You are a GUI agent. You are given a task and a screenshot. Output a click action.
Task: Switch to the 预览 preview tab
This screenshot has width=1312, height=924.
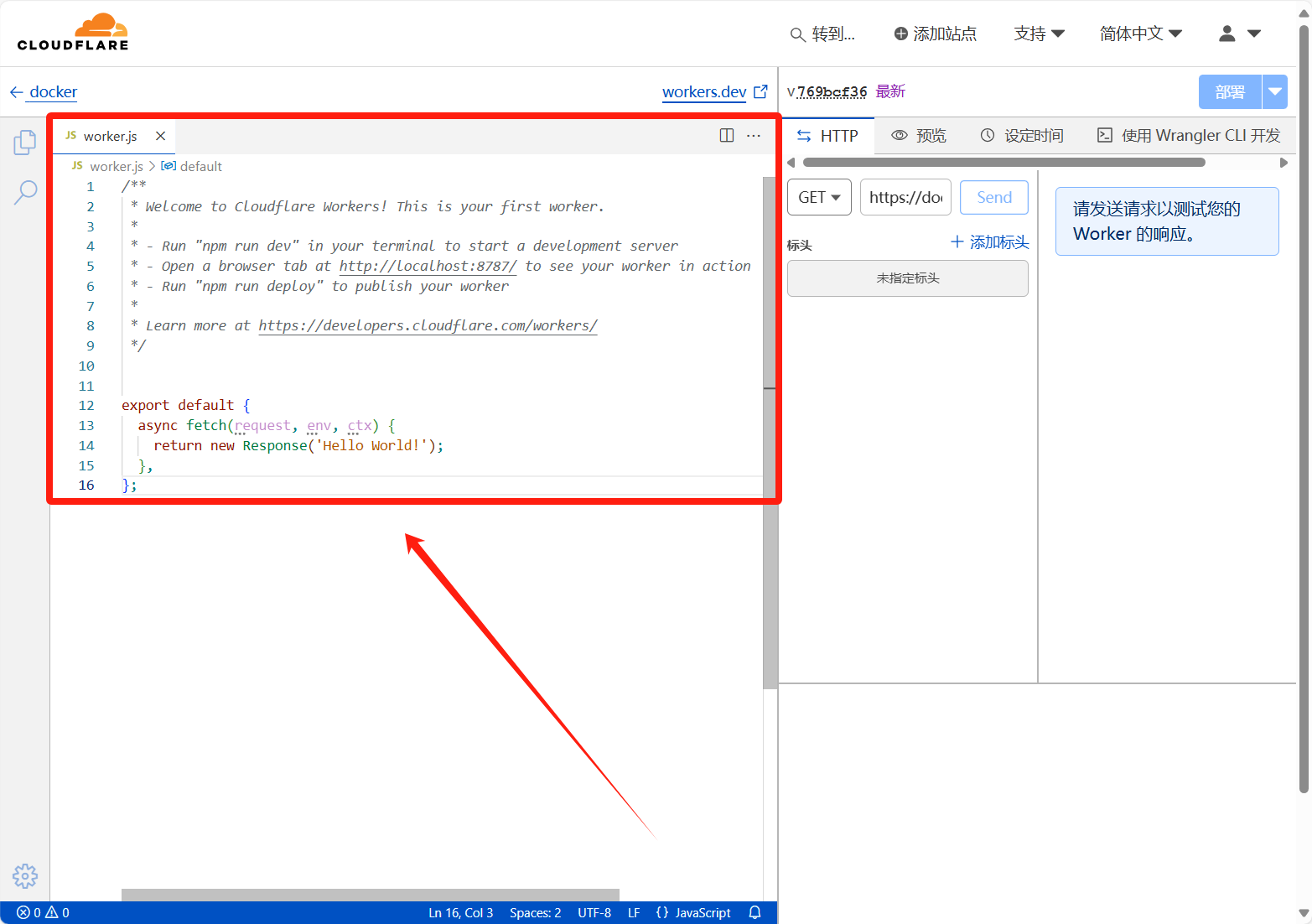coord(919,136)
